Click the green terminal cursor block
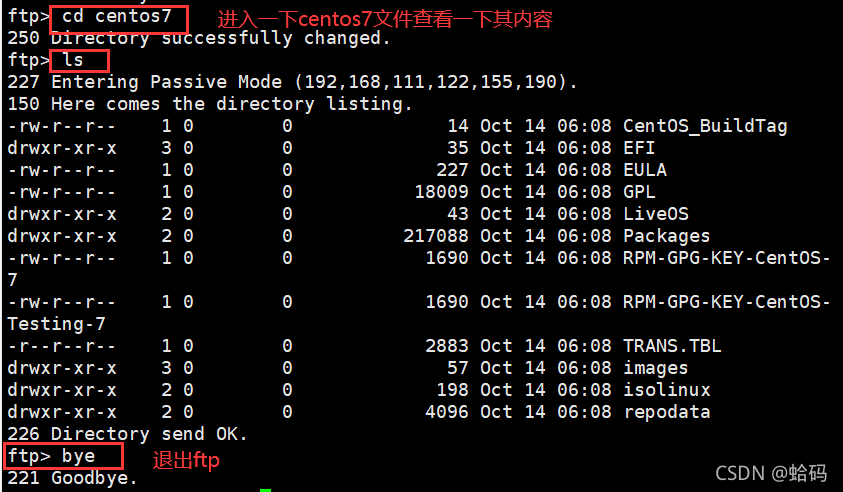Image resolution: width=843 pixels, height=492 pixels. [265, 490]
